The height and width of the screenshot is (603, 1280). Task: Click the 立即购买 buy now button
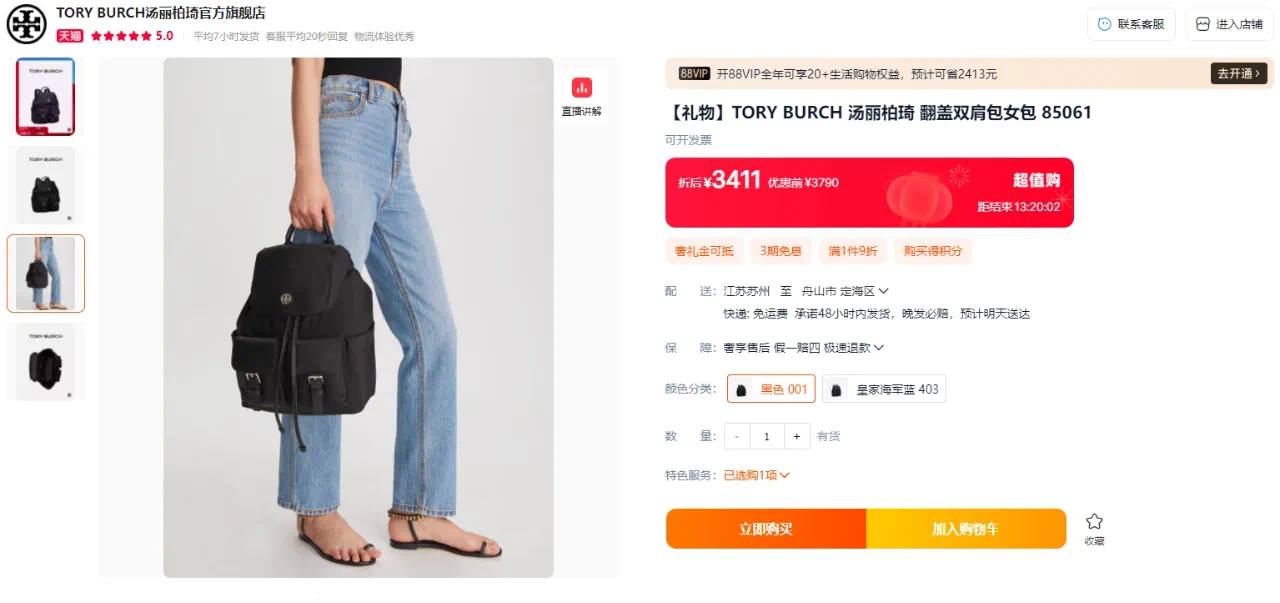(x=766, y=529)
